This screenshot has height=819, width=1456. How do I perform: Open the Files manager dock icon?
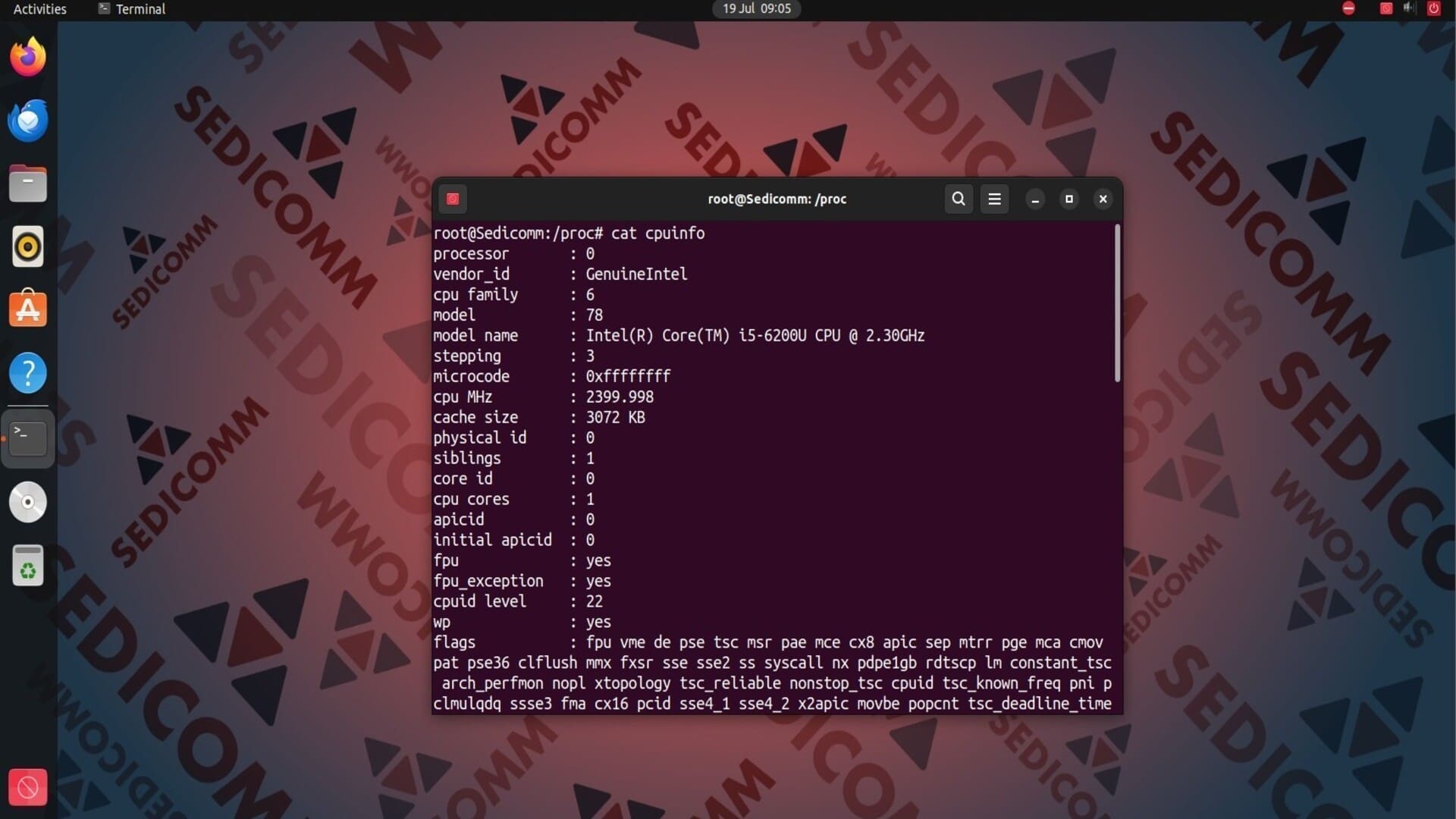click(28, 184)
